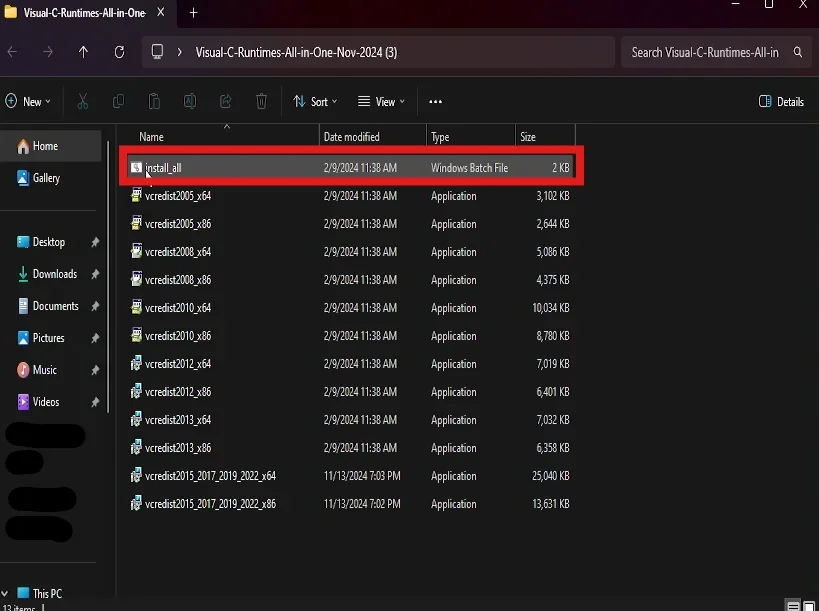Screen dimensions: 819x611
Task: Sort files by Date modified column
Action: 351,137
